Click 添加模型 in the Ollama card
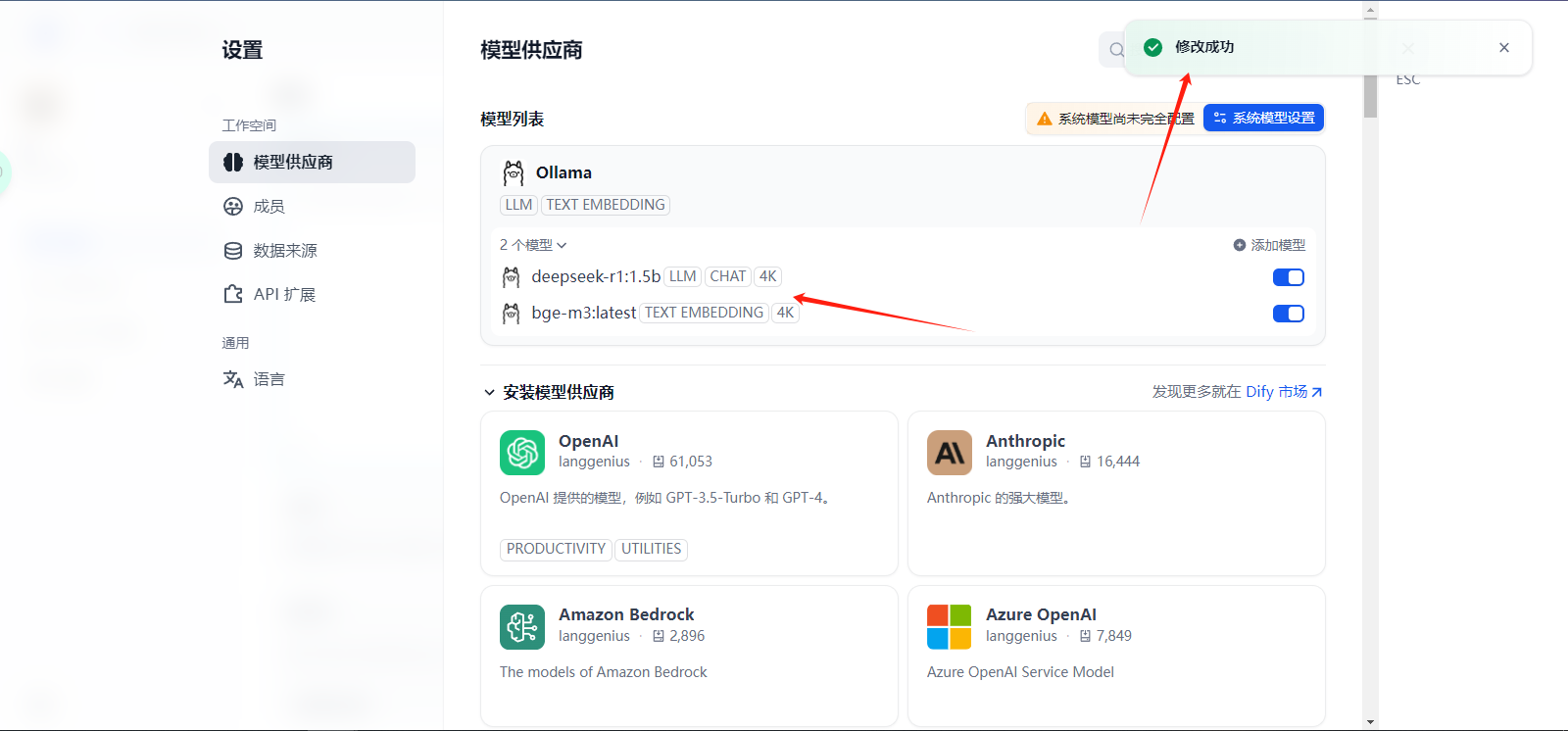The image size is (1568, 731). tap(1269, 245)
